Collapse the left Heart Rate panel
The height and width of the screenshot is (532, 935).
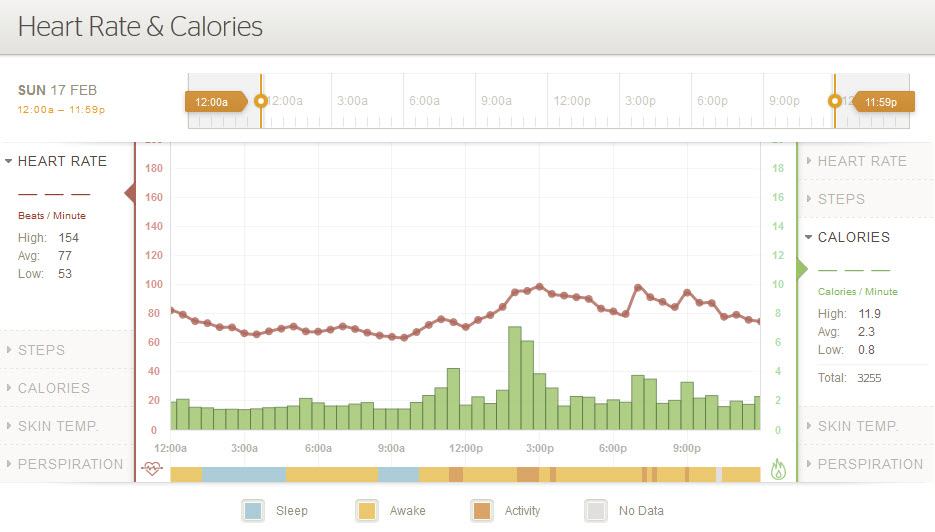point(62,161)
